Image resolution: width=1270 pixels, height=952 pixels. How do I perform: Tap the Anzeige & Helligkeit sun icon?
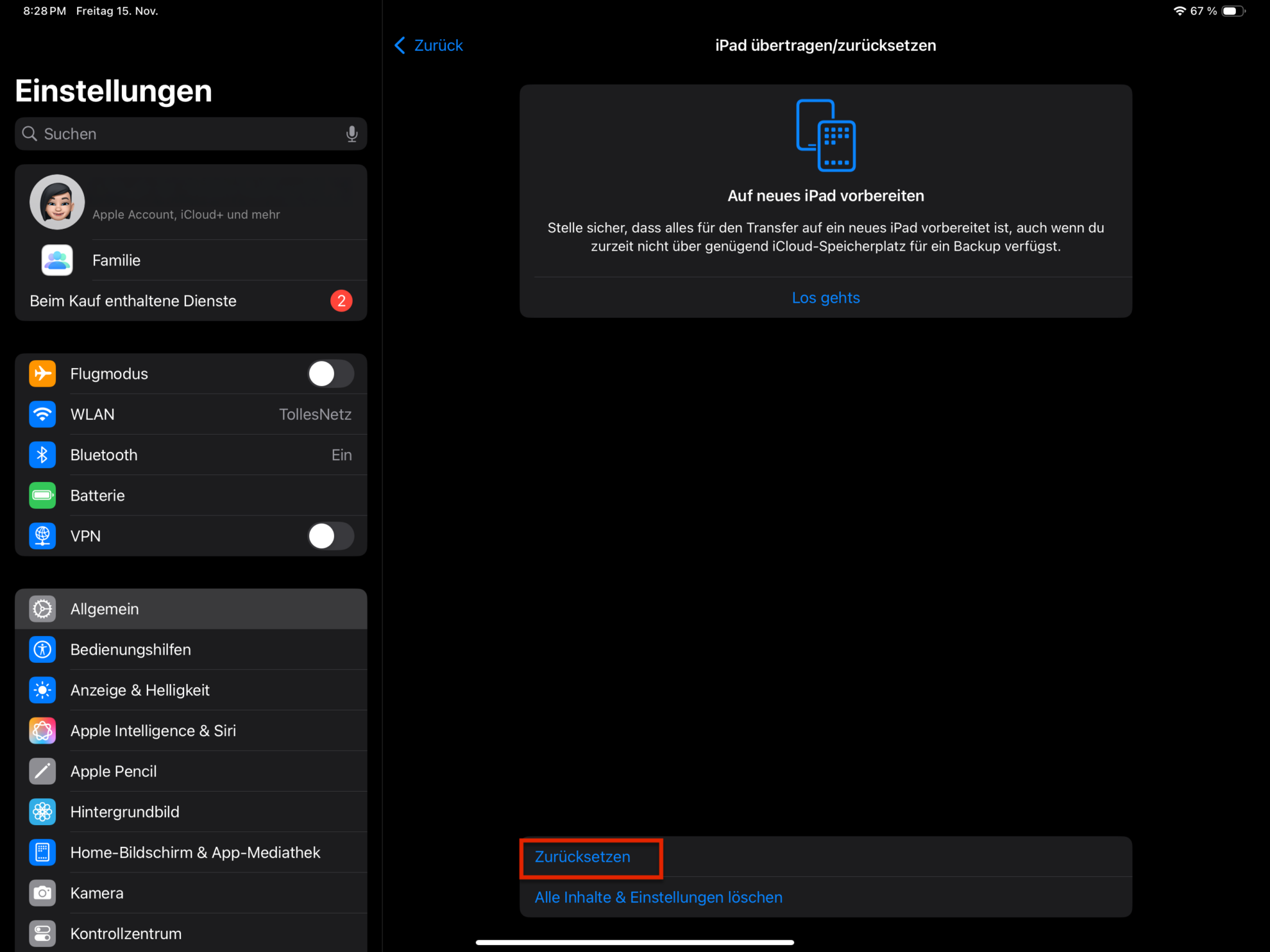42,690
